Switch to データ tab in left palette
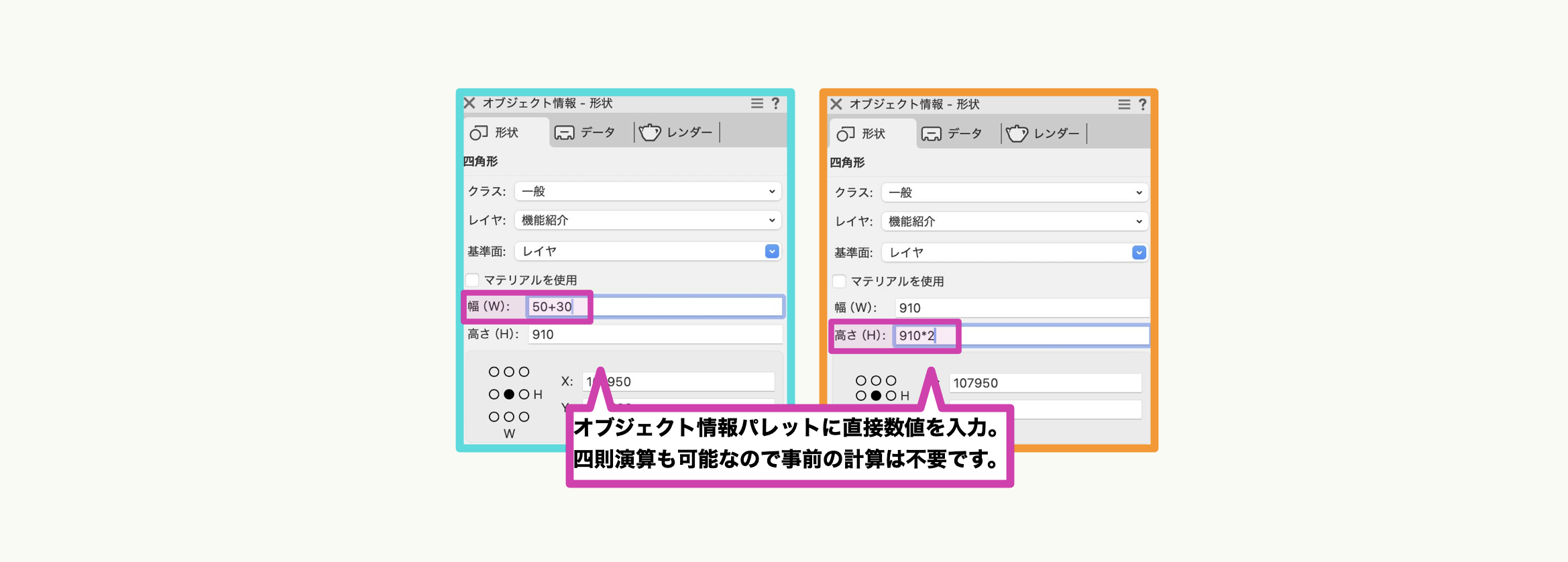The width and height of the screenshot is (1568, 562). [585, 133]
